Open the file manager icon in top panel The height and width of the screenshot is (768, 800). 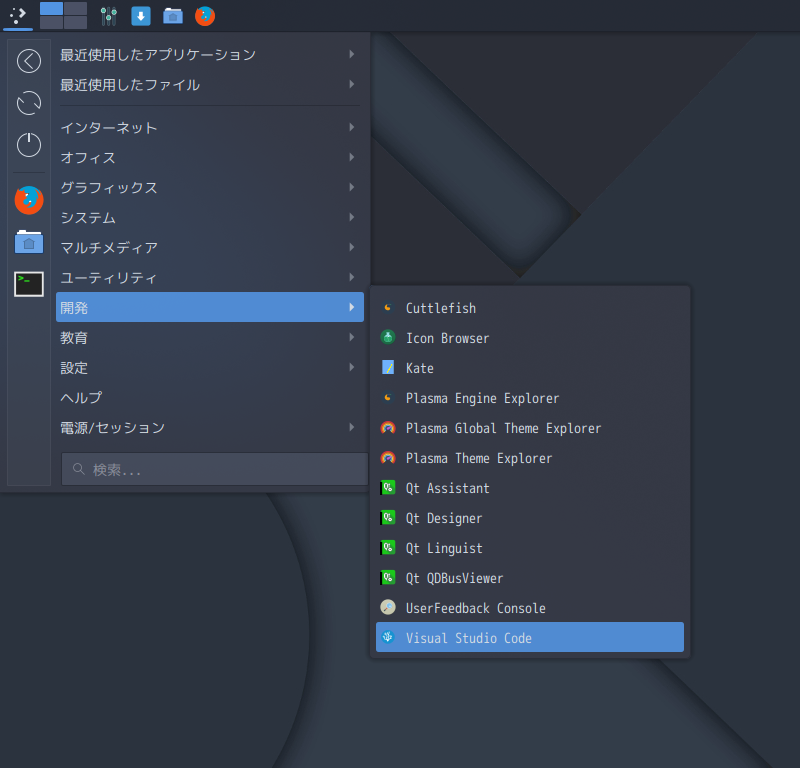pos(173,16)
